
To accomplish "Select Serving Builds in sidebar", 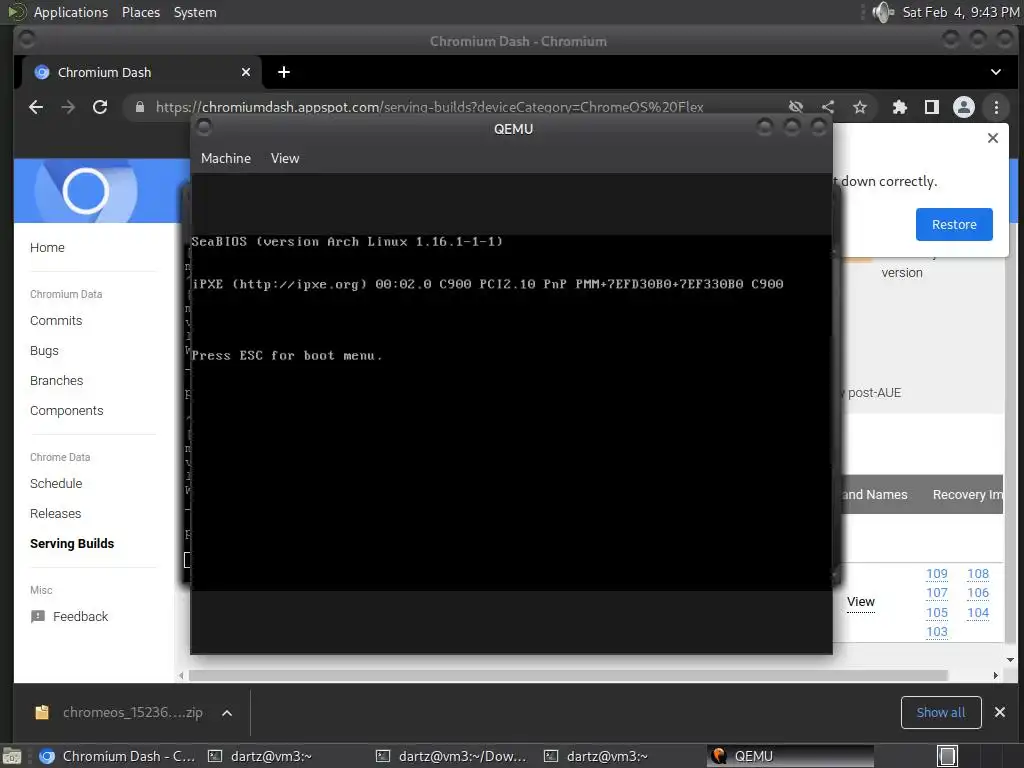I will (x=72, y=544).
